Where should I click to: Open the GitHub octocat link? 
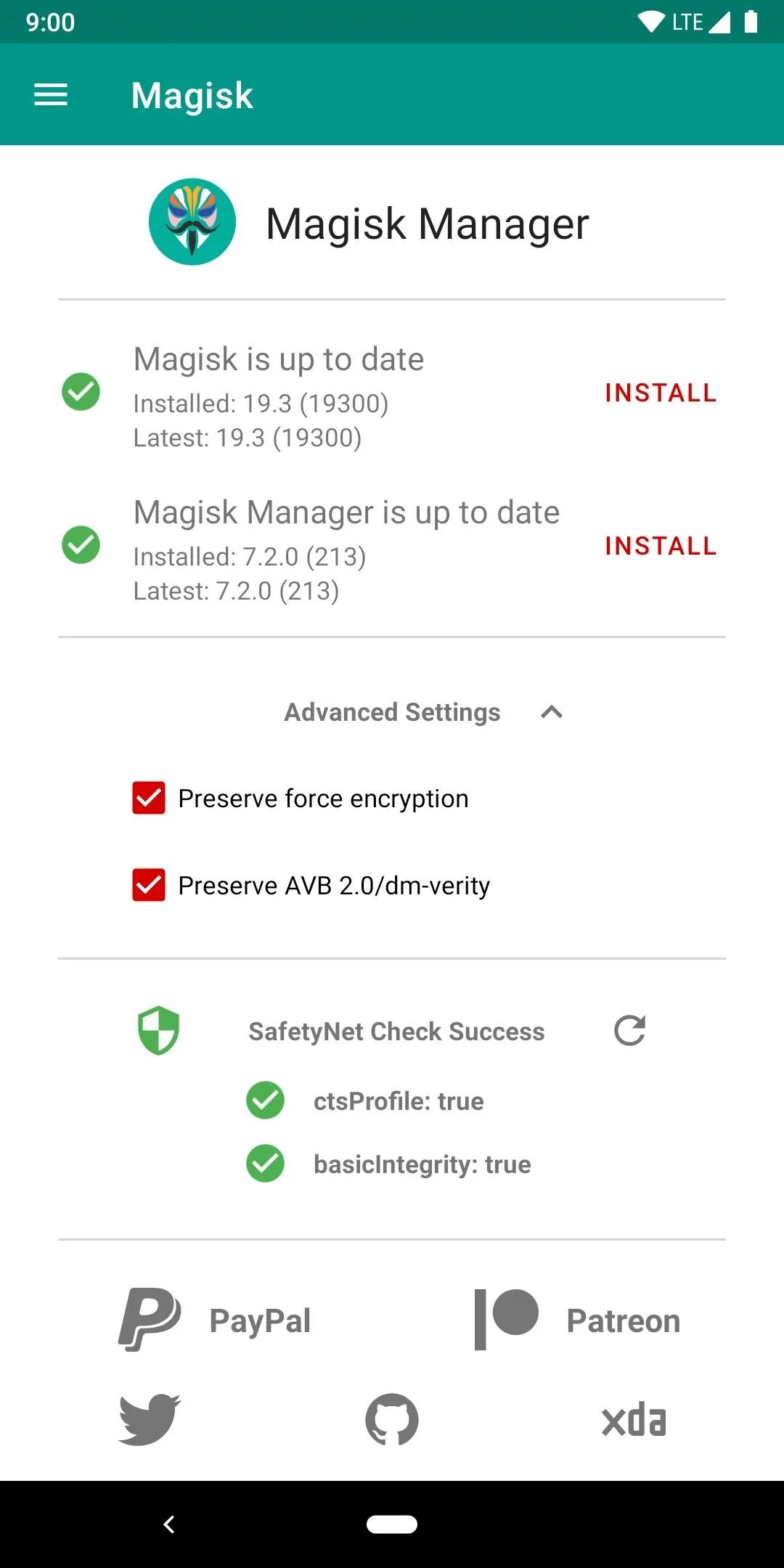[x=392, y=1419]
